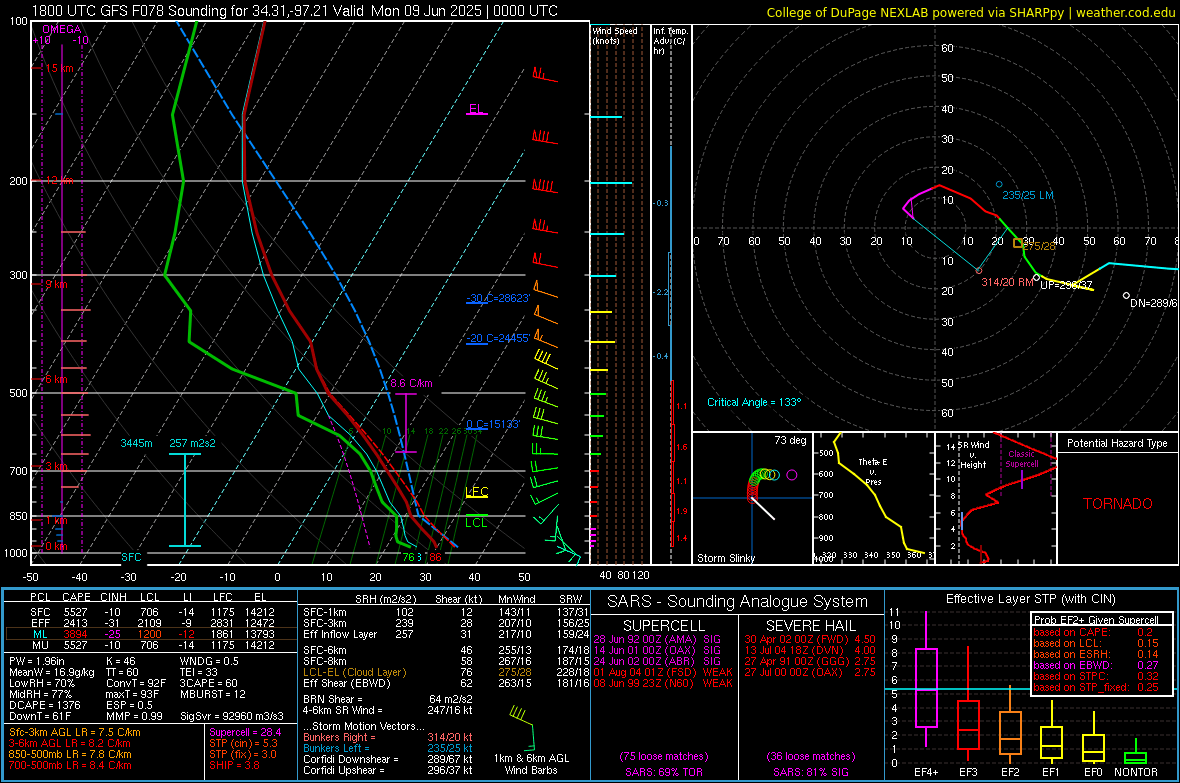Click the SHIP = 3.8 parameter

[234, 765]
